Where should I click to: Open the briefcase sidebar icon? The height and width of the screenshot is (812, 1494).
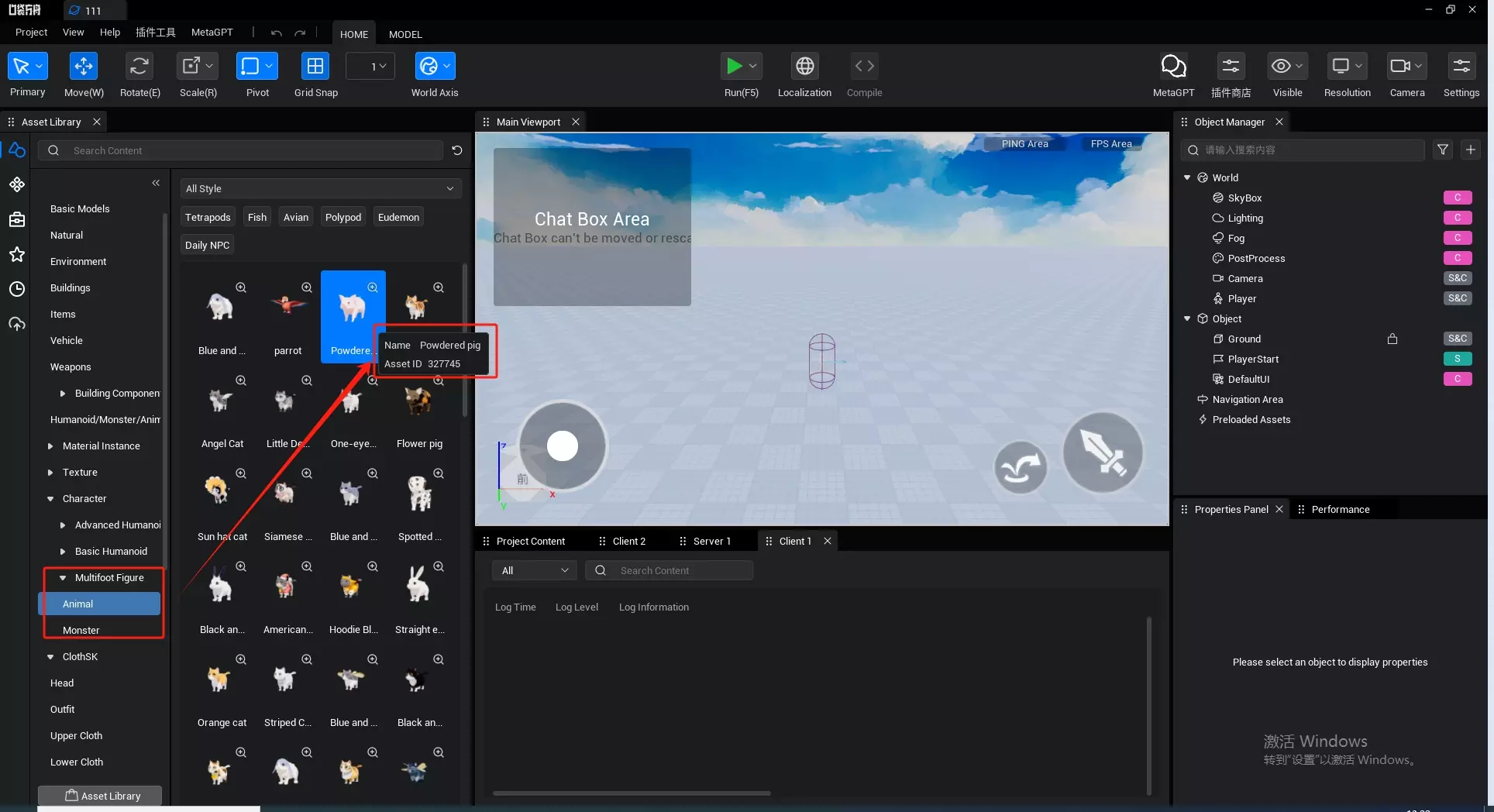[x=17, y=220]
